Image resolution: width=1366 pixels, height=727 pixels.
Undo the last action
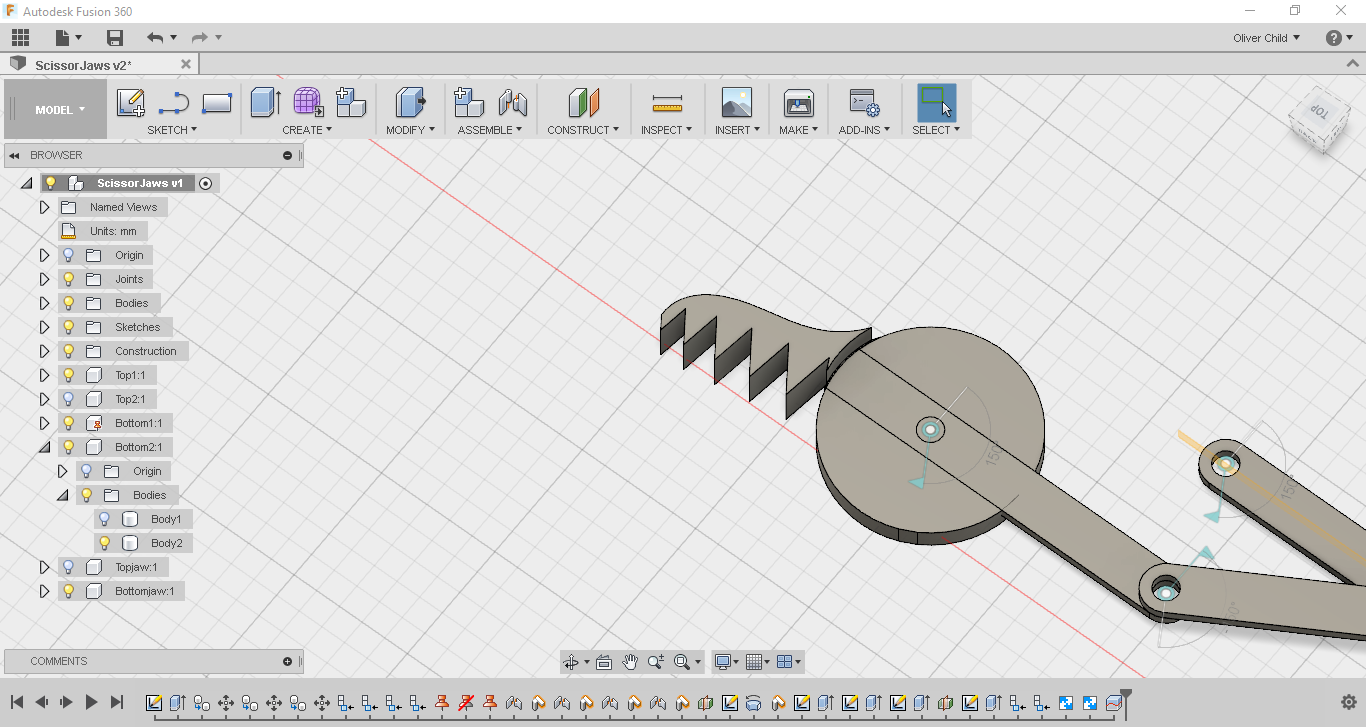point(155,38)
